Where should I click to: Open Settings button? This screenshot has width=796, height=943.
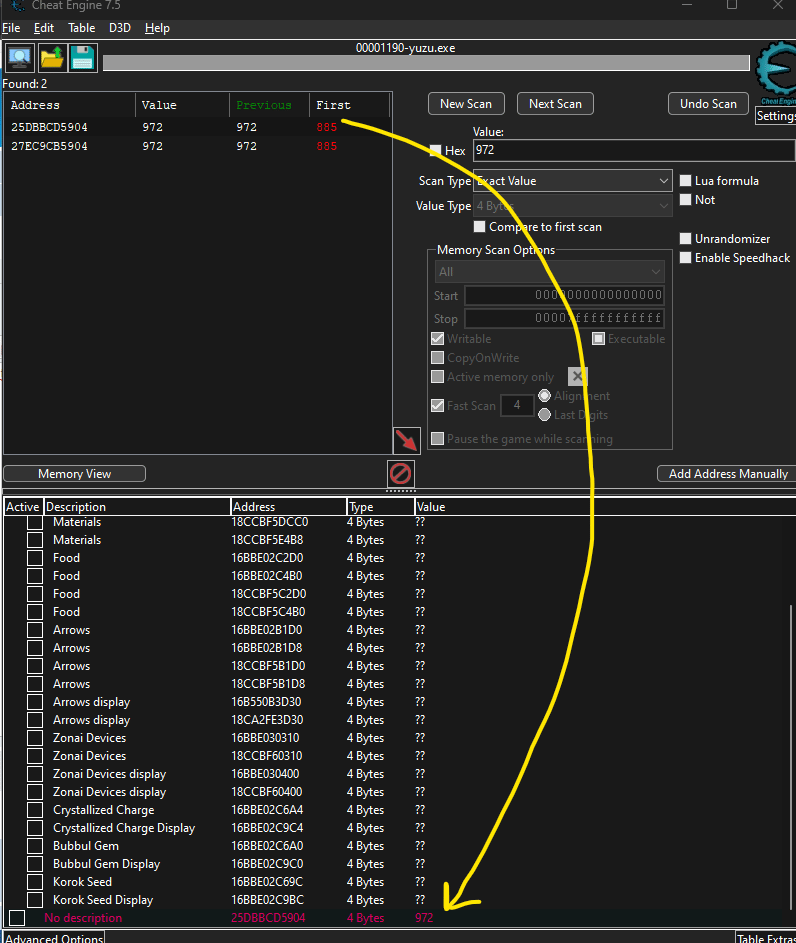click(776, 116)
